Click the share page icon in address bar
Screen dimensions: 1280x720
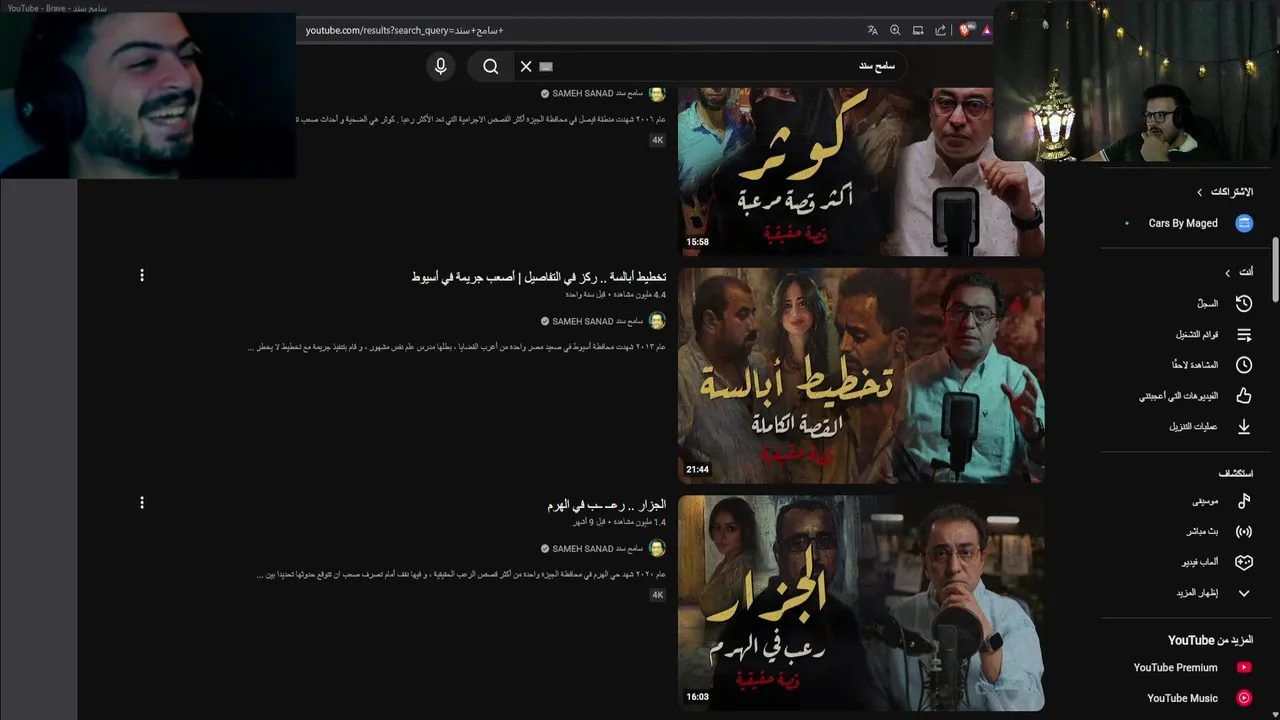(940, 30)
